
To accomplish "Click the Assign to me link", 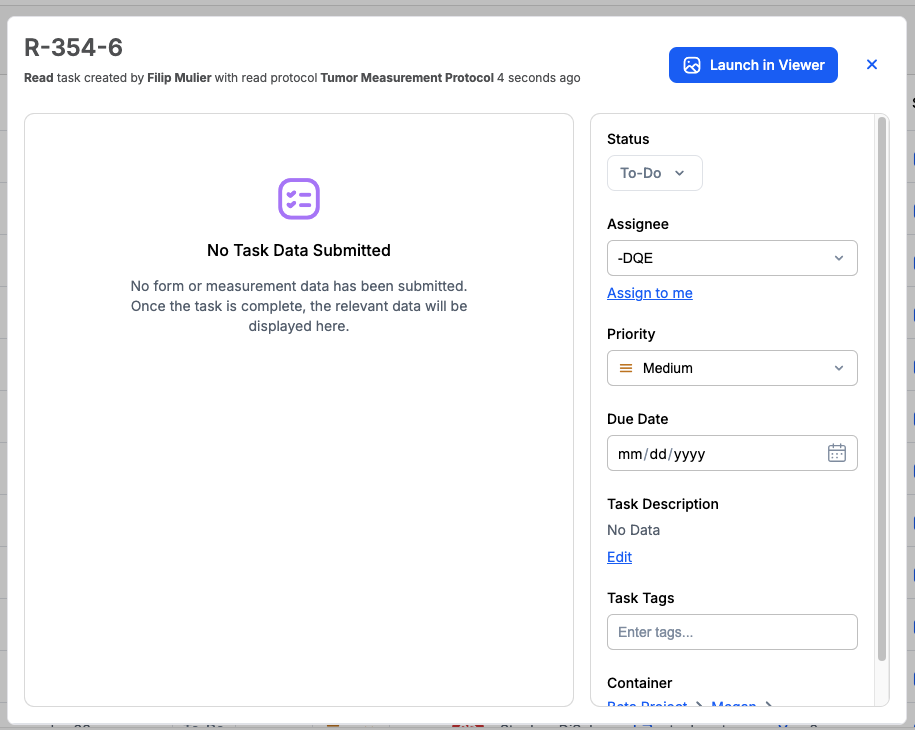I will (x=649, y=293).
